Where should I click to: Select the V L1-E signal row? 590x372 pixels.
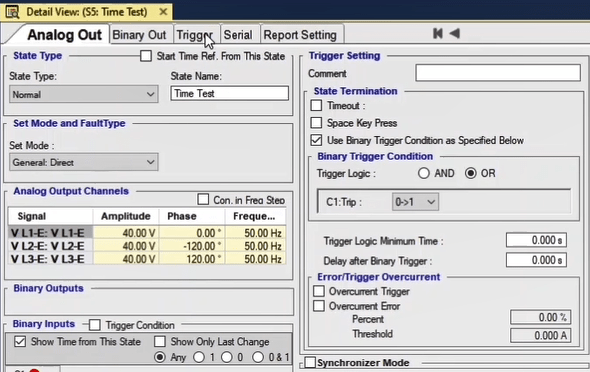(x=50, y=233)
